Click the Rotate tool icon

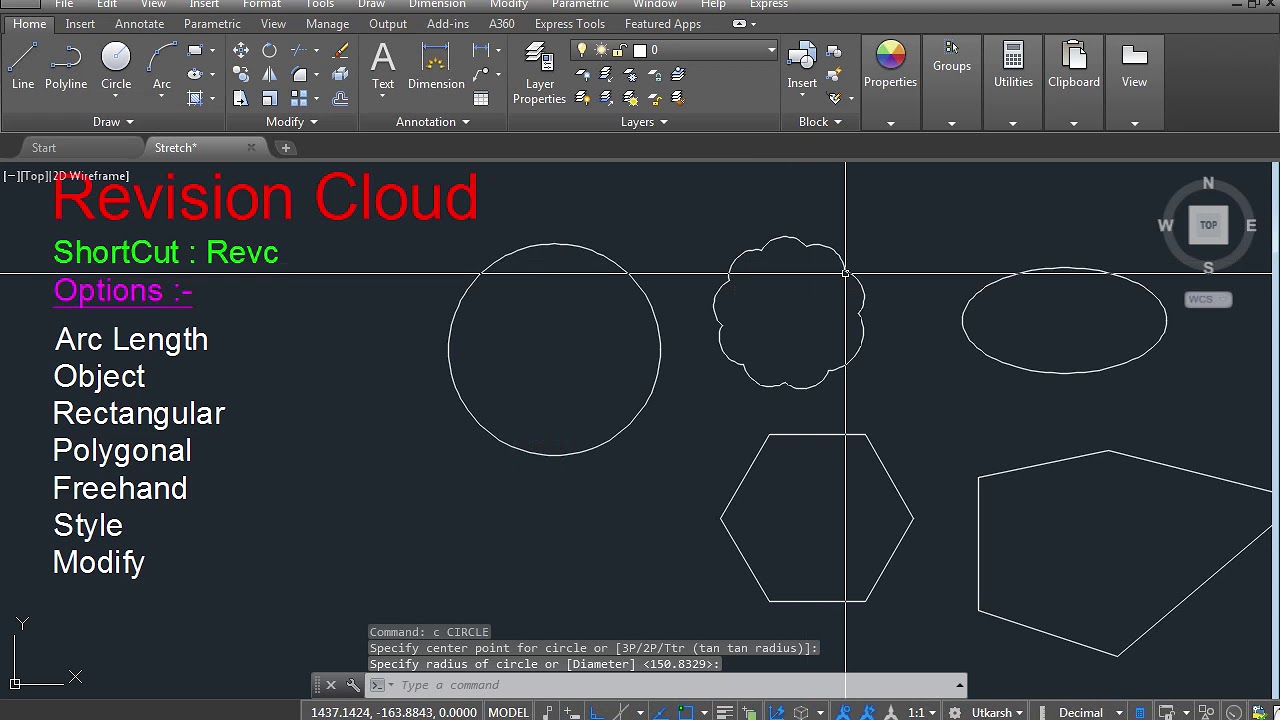[x=269, y=50]
